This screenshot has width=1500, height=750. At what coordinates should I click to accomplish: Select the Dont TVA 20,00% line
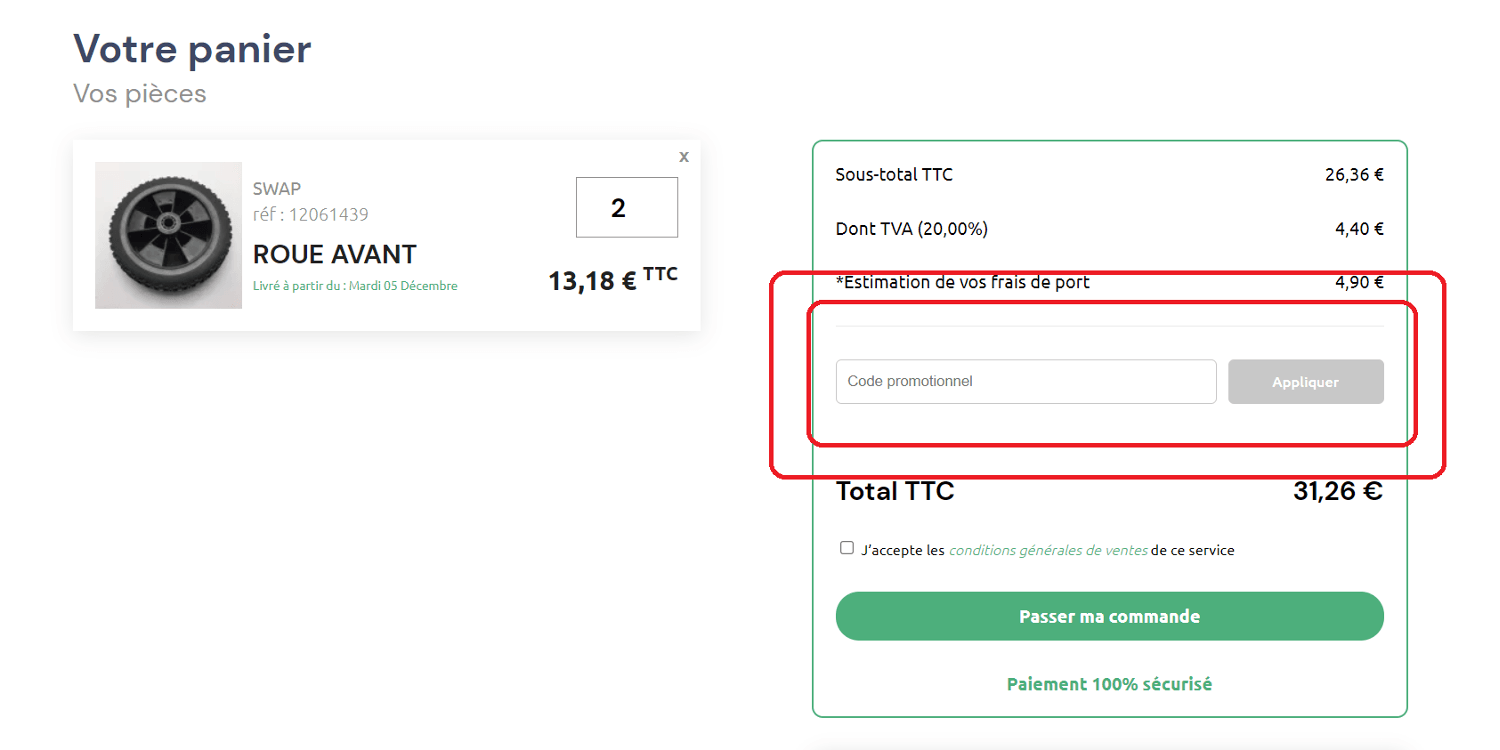pyautogui.click(x=911, y=228)
